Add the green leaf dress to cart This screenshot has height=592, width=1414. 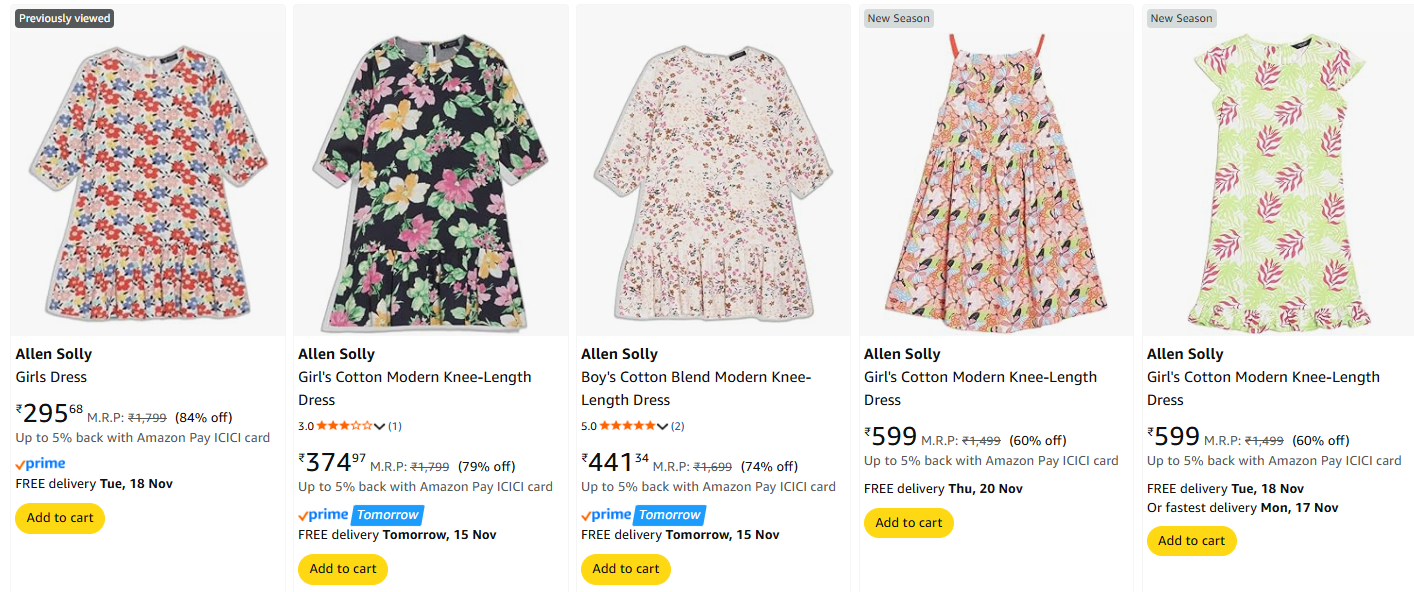pyautogui.click(x=1192, y=541)
